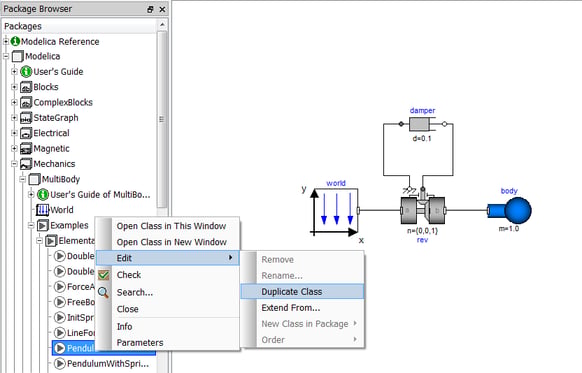Click the Blocks package icon

pos(26,87)
